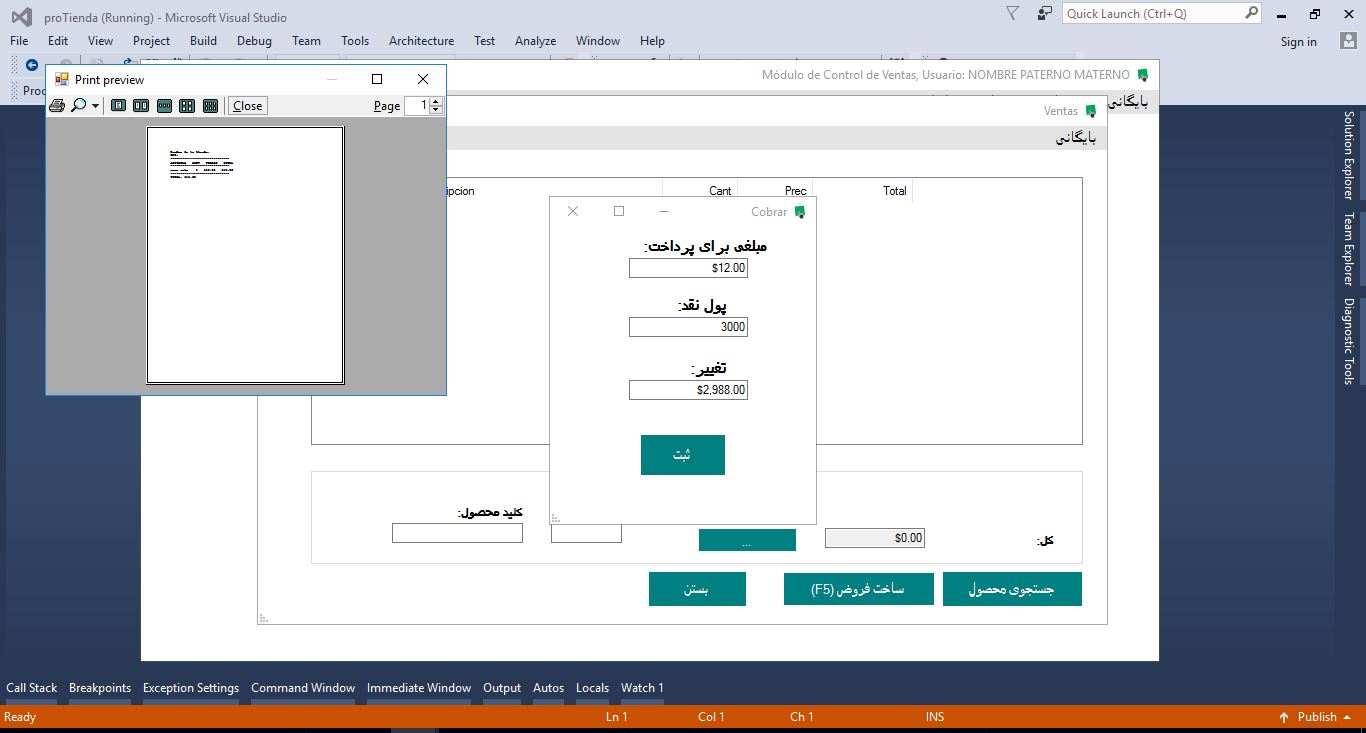Viewport: 1366px width, 733px height.
Task: Click the change field showing $2,988.00
Action: coord(688,390)
